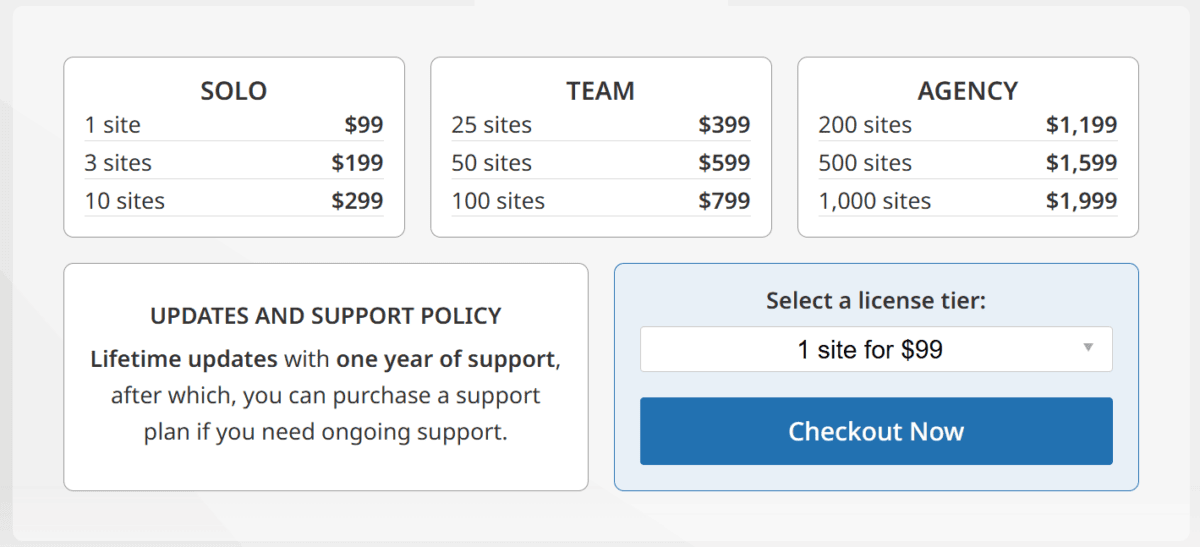Click the $1,999 price in Agency card

(x=1081, y=201)
